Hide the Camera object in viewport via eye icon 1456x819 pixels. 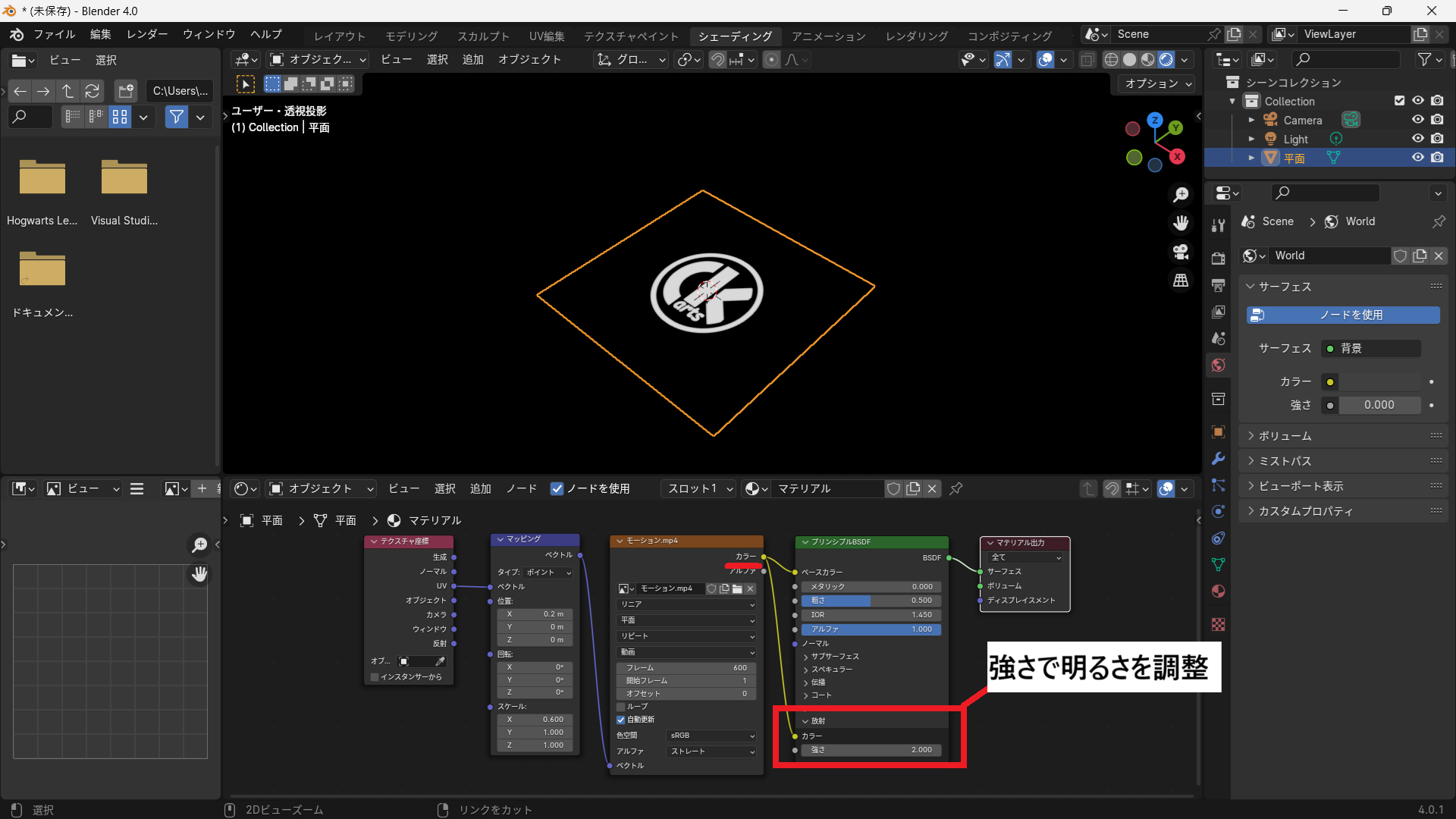coord(1417,120)
